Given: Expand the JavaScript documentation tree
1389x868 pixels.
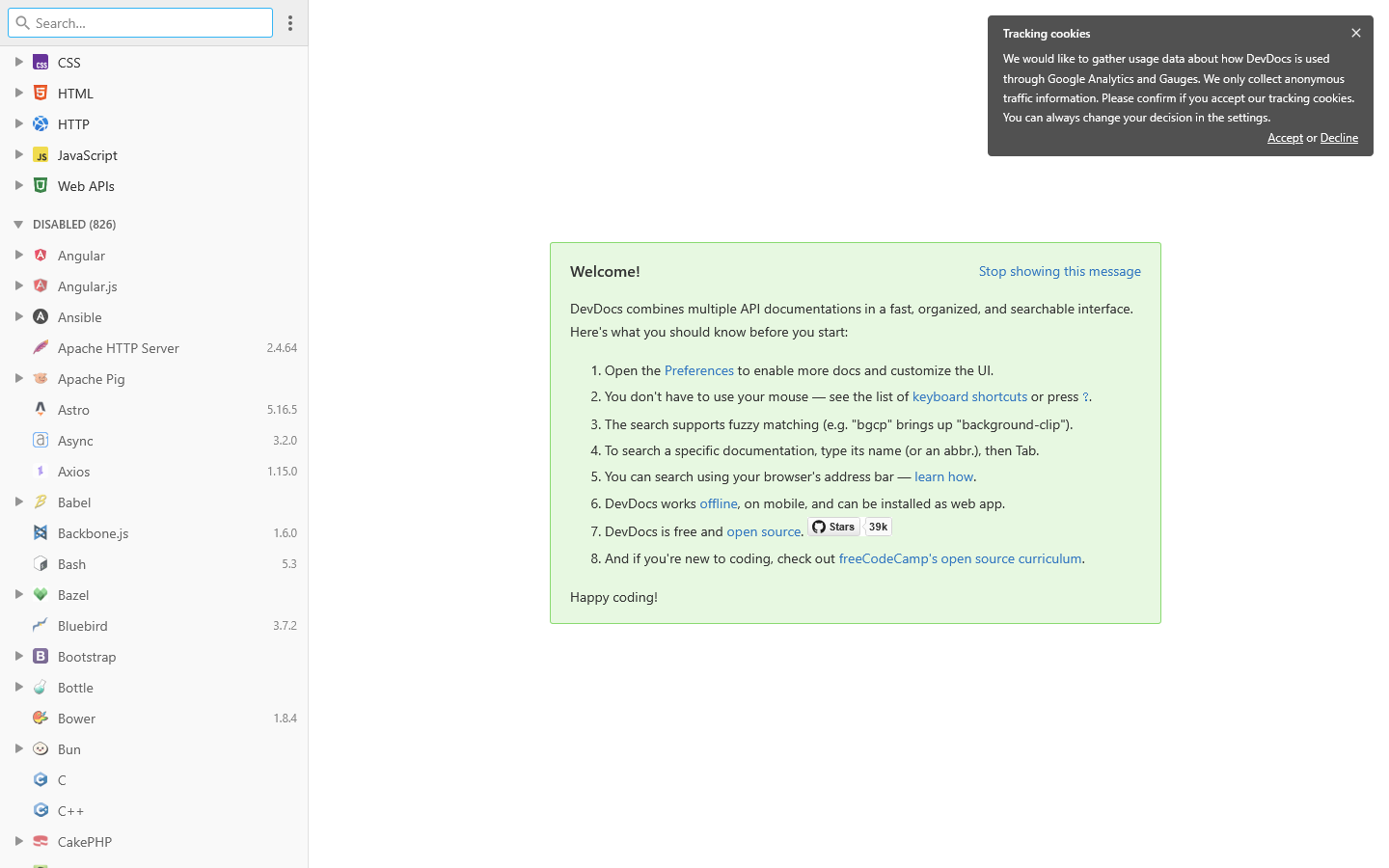Looking at the screenshot, I should [x=18, y=154].
